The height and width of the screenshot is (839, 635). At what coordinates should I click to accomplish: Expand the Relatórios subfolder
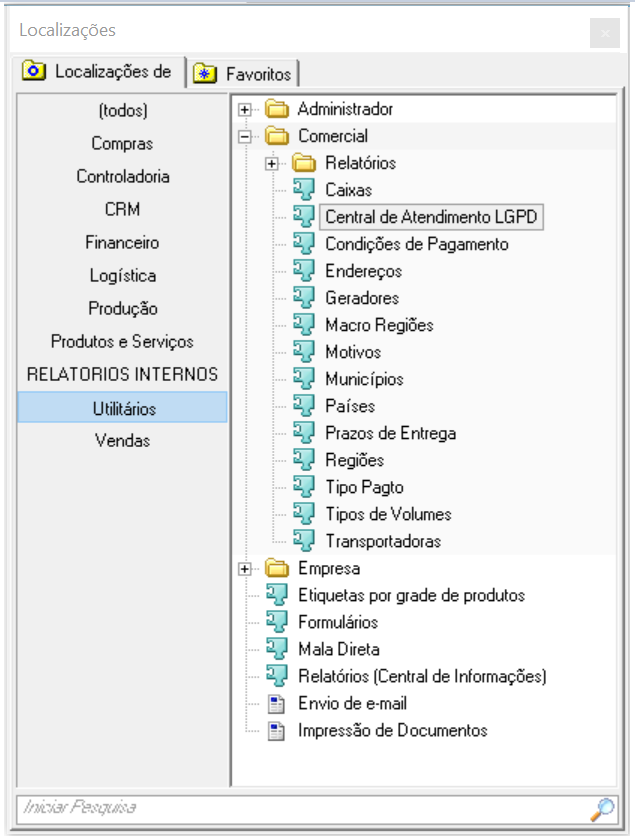click(x=271, y=163)
